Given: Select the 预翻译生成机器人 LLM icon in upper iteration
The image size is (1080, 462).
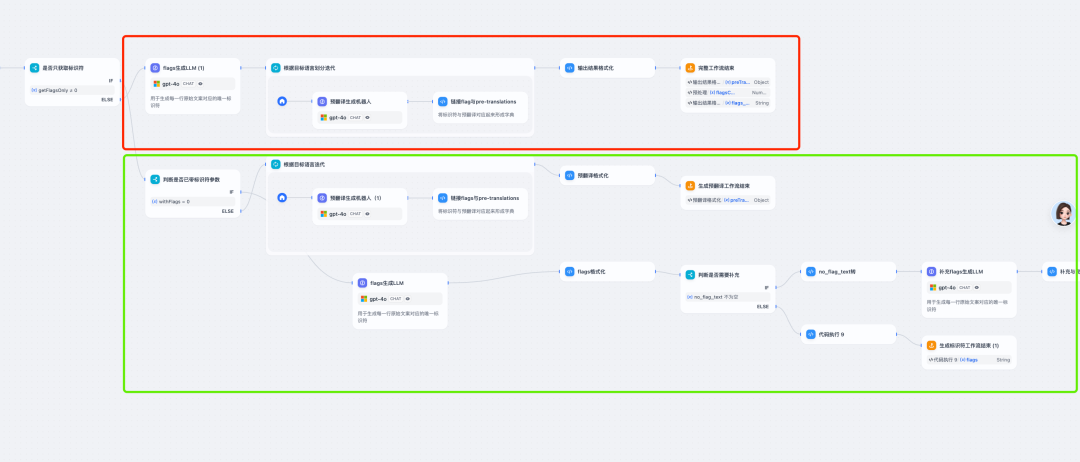Looking at the screenshot, I should pyautogui.click(x=322, y=101).
